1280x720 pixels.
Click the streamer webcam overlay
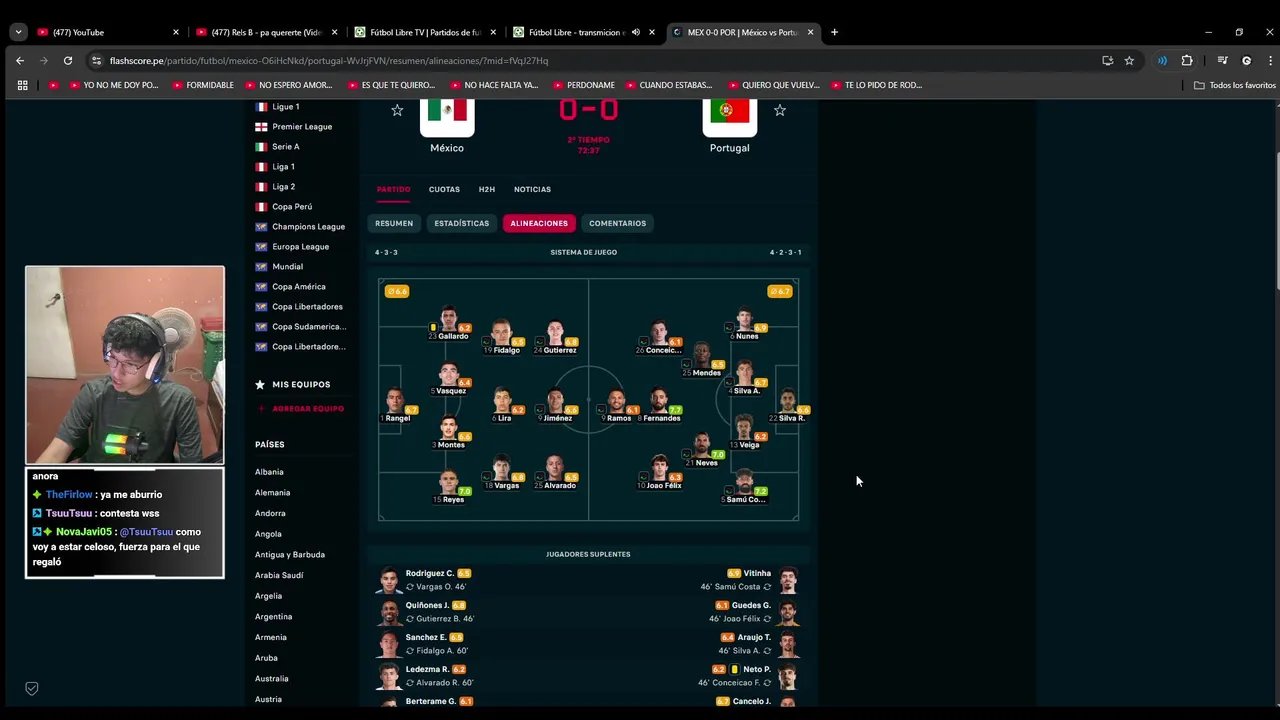125,365
